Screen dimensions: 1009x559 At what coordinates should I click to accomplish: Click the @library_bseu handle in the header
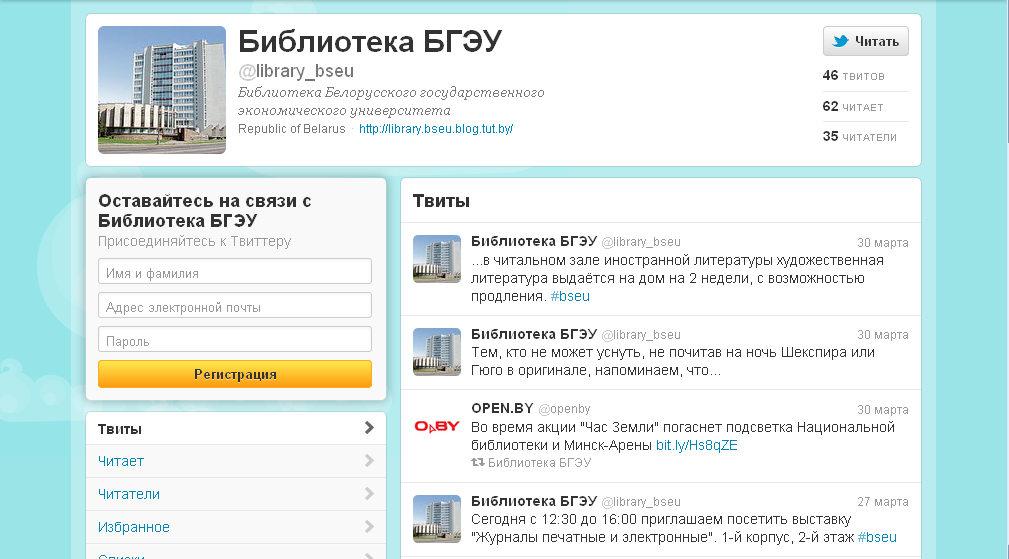(296, 71)
